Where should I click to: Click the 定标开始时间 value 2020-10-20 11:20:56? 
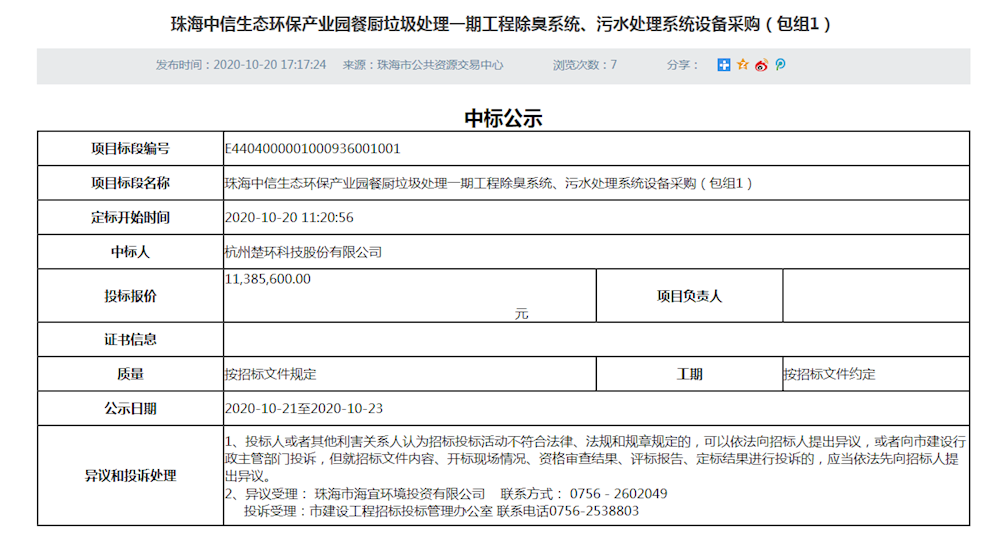tap(289, 218)
